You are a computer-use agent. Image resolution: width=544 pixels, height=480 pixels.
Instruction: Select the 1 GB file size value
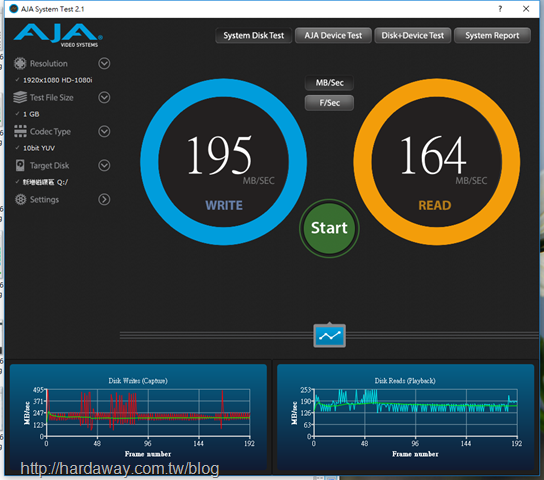(x=31, y=114)
